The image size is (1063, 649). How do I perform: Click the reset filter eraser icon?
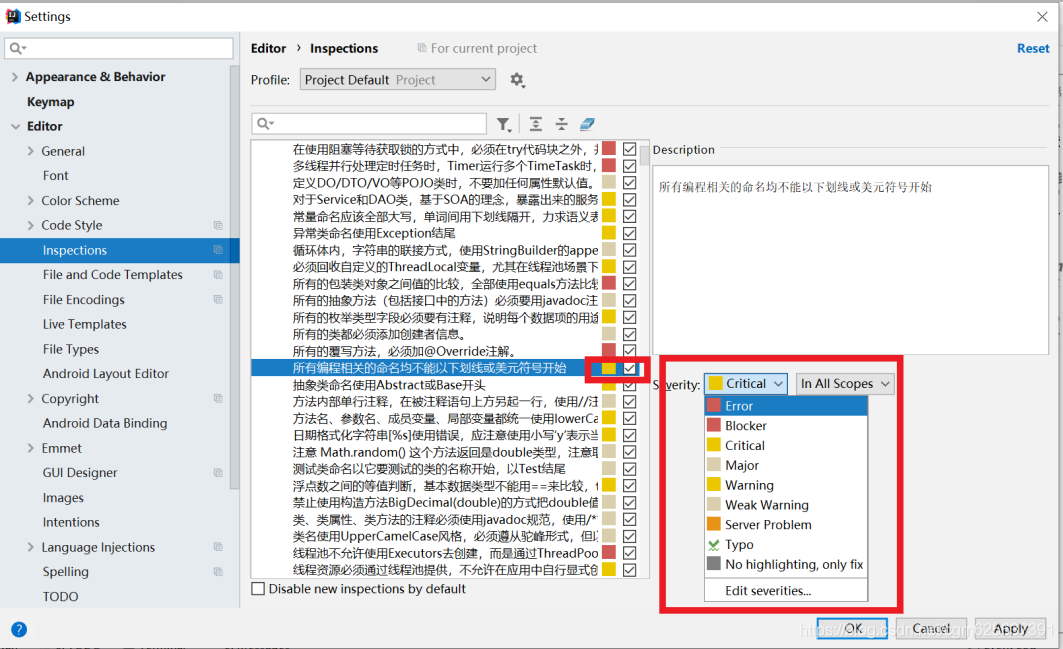[587, 123]
